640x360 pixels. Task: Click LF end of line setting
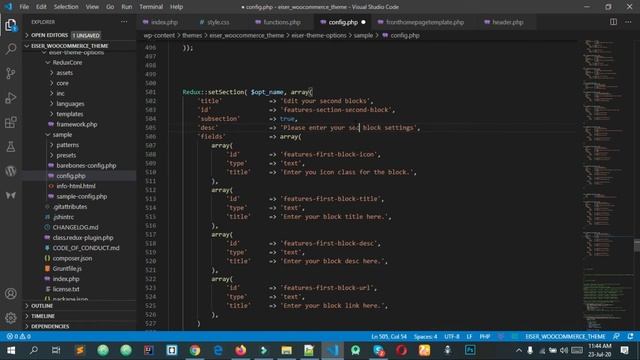(469, 336)
